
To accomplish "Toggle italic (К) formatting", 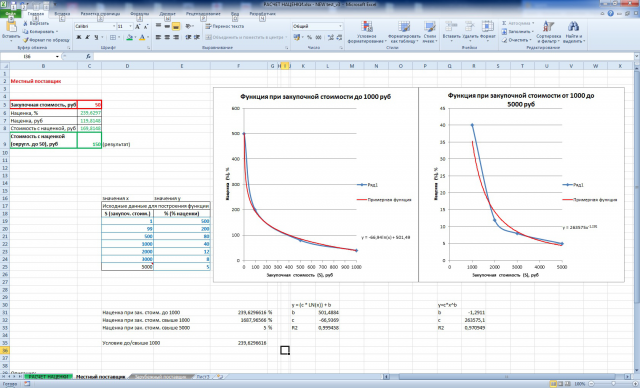I will [87, 37].
